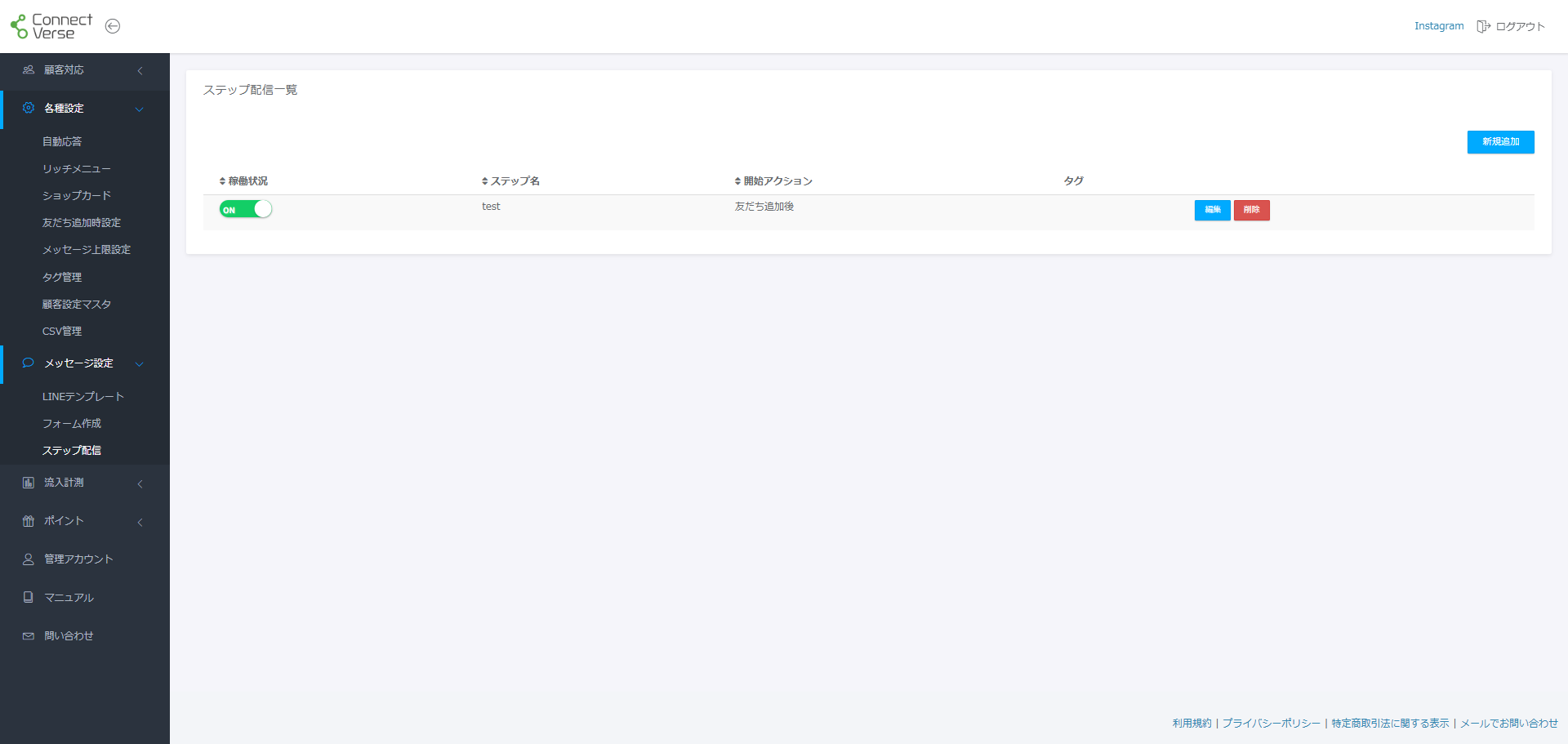Open リッチメニュー settings
This screenshot has height=744, width=1568.
point(77,168)
